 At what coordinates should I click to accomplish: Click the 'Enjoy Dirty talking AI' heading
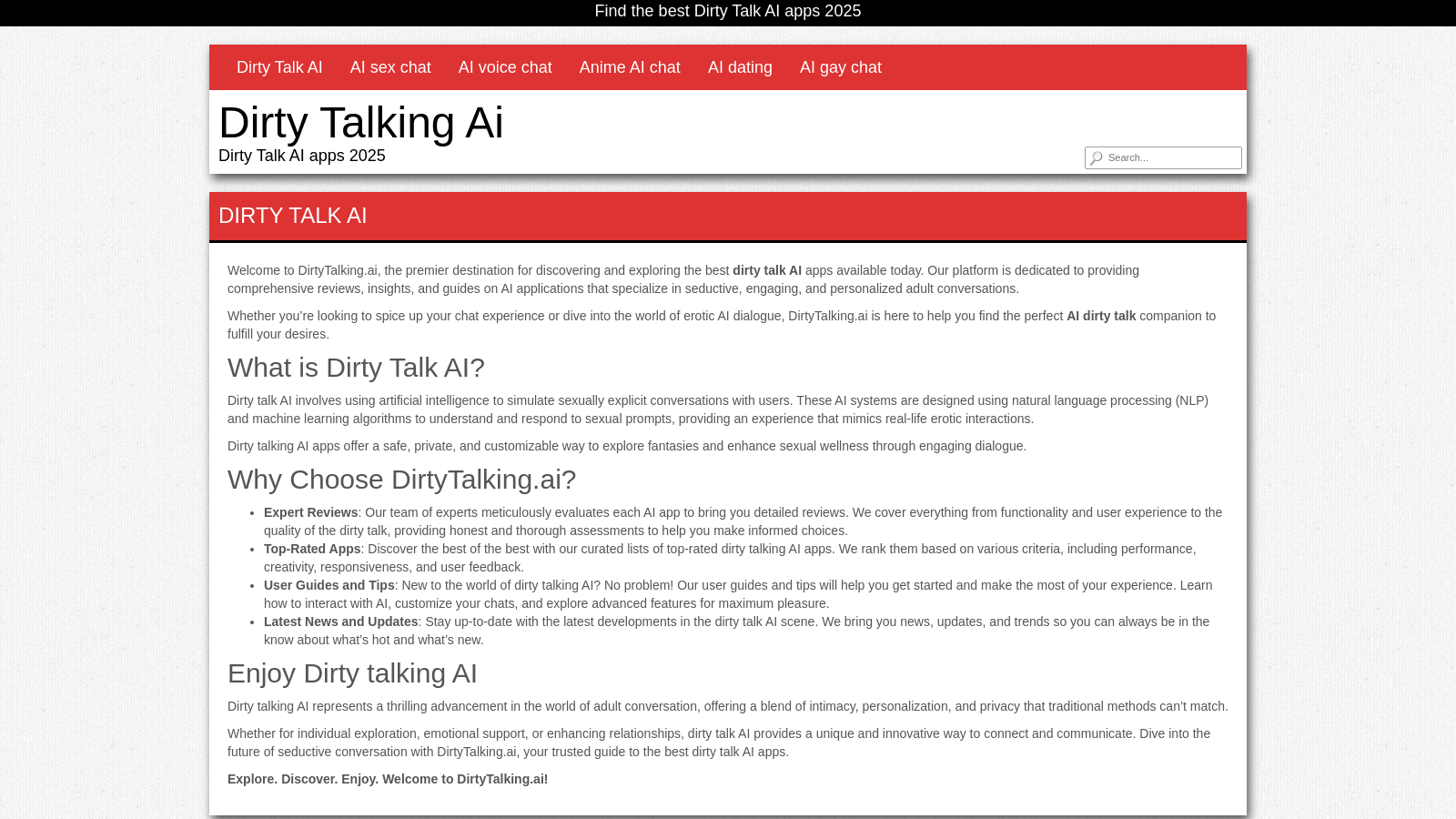[x=352, y=673]
